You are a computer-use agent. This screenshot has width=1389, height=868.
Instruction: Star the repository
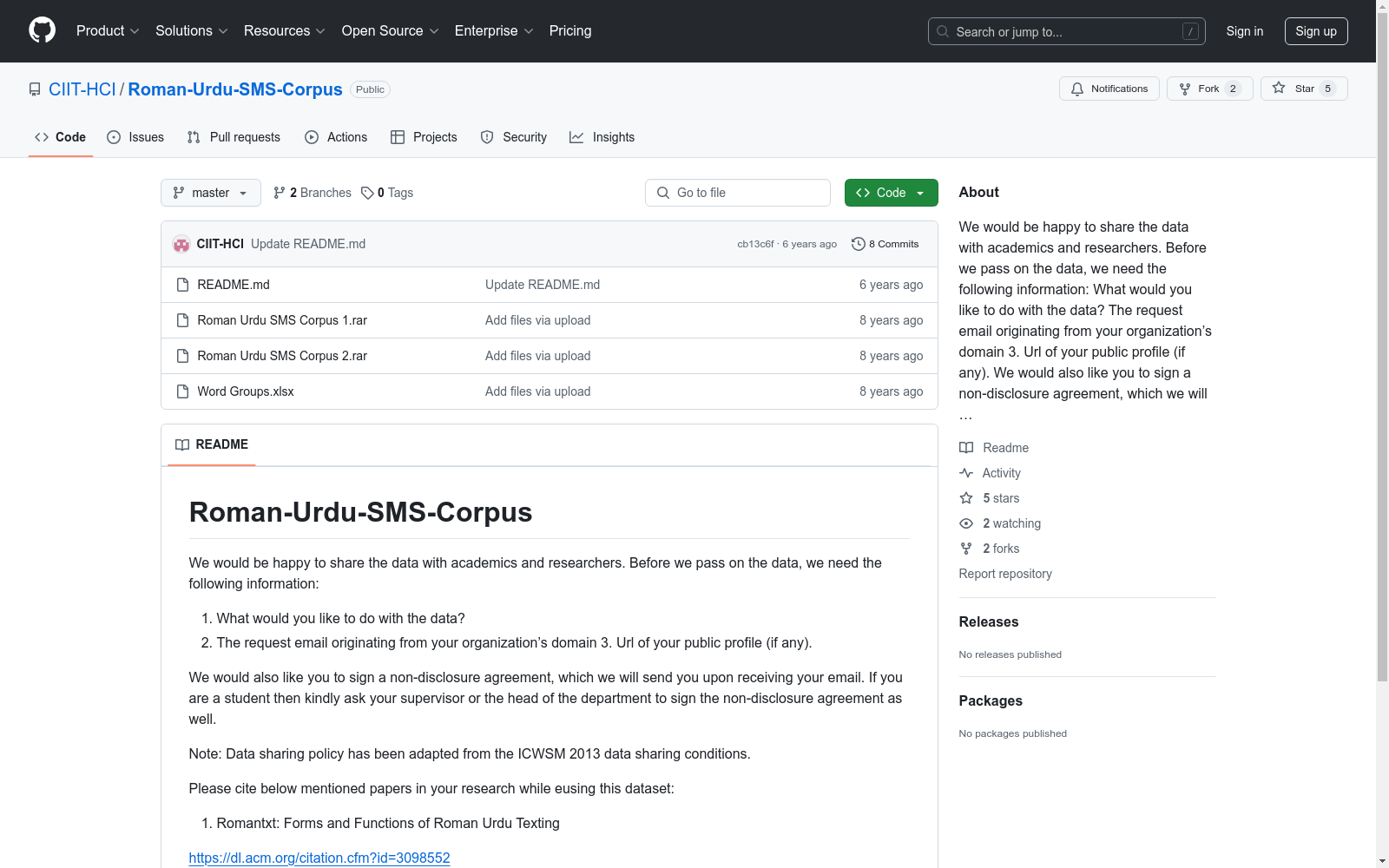click(x=1304, y=89)
